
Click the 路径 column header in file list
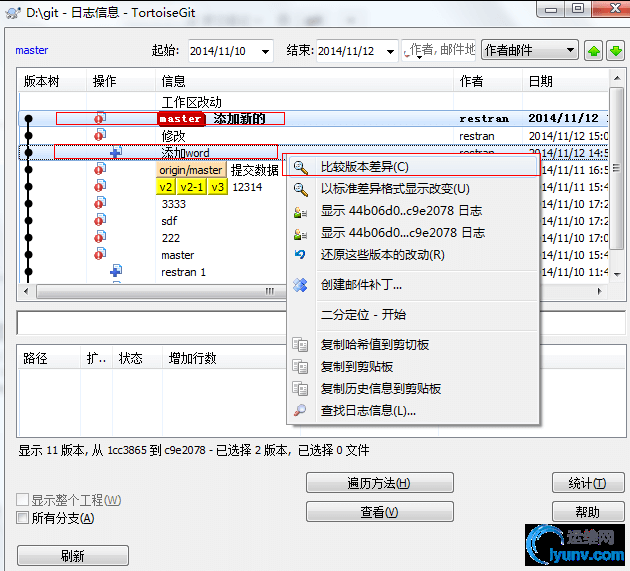point(49,358)
